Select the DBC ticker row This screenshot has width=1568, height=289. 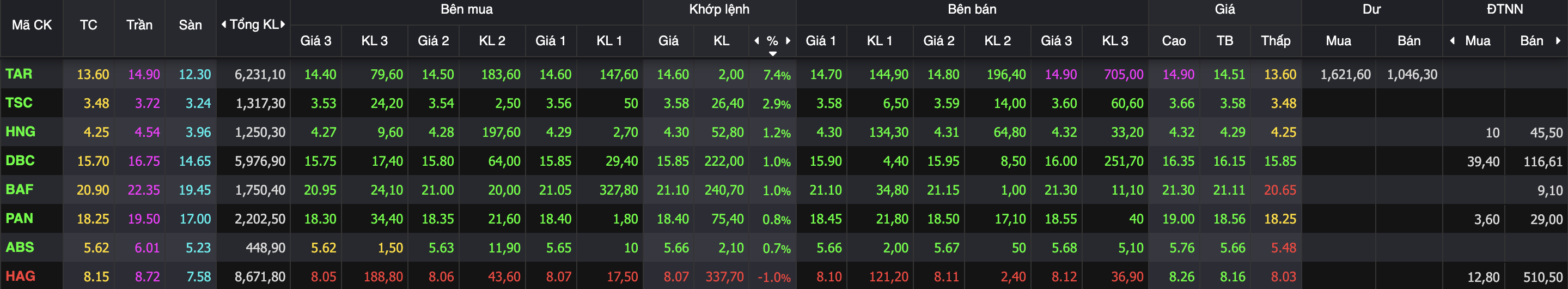[x=20, y=160]
